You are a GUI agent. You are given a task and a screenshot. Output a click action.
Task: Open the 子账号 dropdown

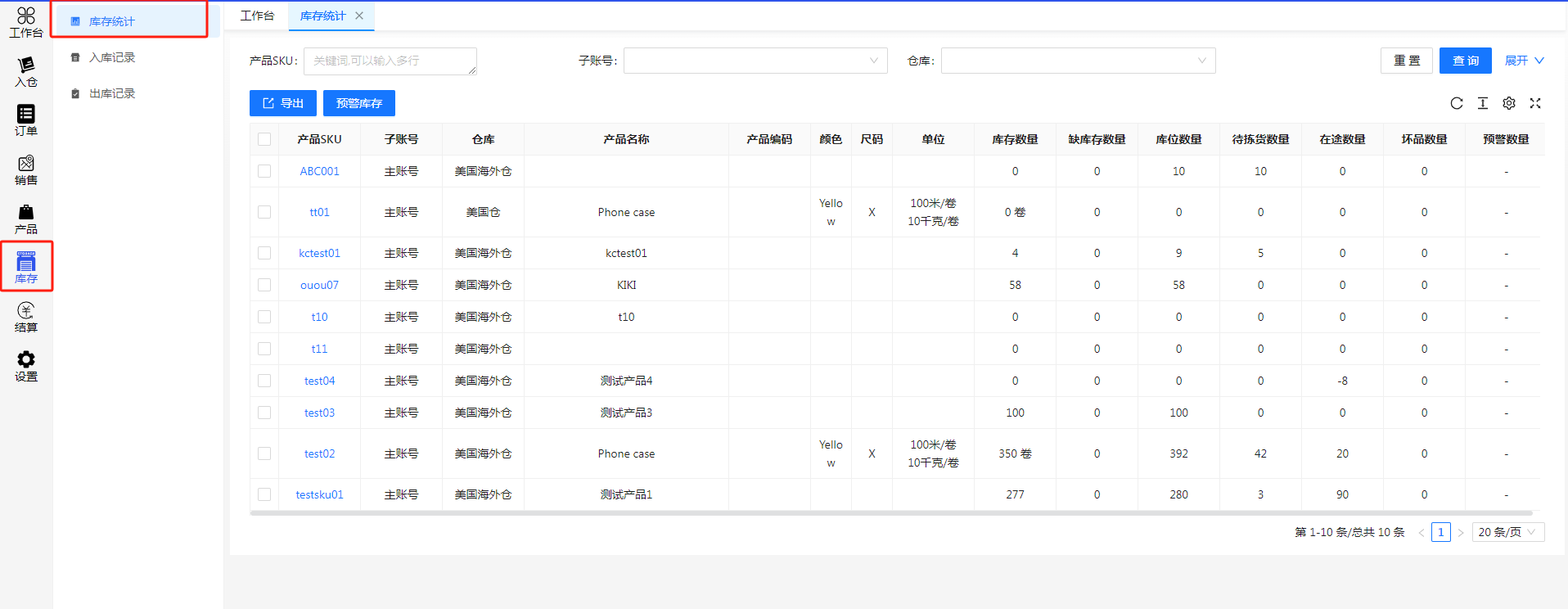(755, 61)
